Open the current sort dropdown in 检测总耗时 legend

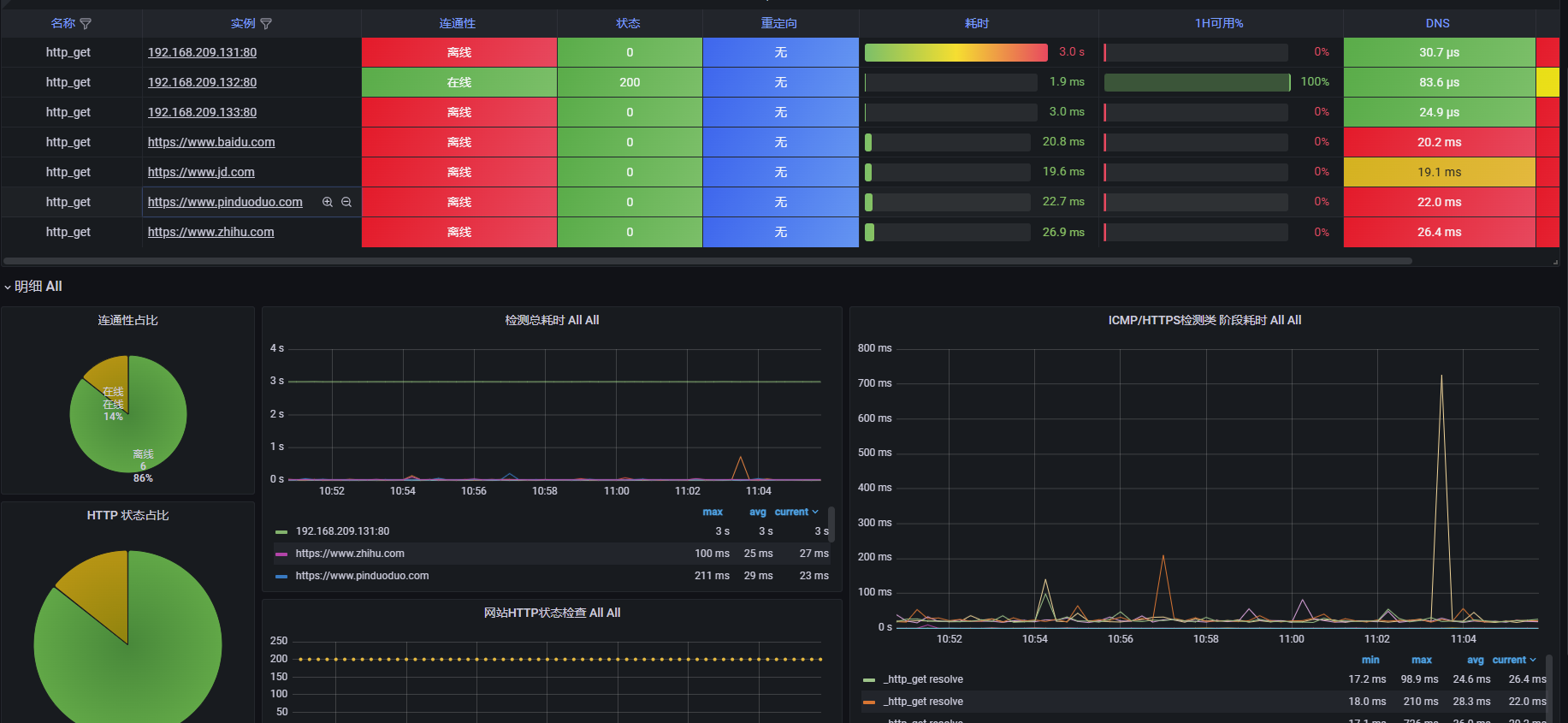(x=796, y=512)
